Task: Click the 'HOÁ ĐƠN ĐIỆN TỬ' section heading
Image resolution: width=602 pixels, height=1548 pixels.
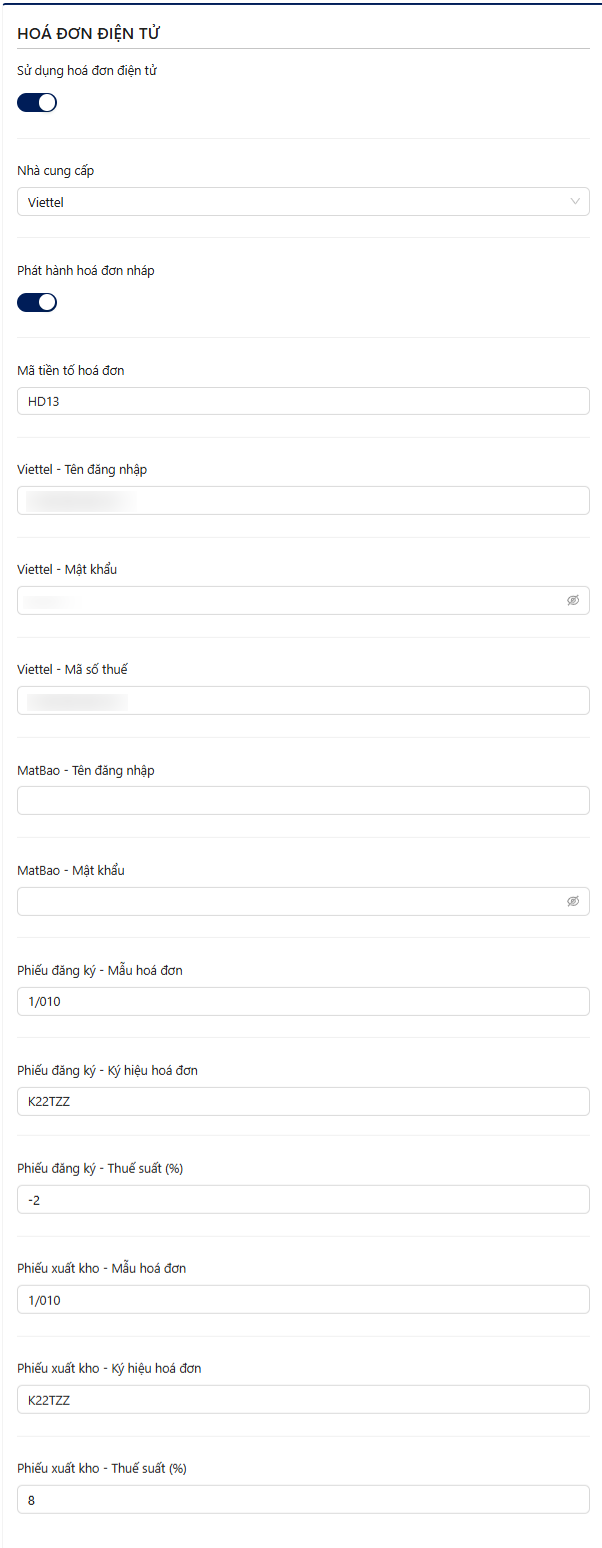Action: tap(89, 34)
